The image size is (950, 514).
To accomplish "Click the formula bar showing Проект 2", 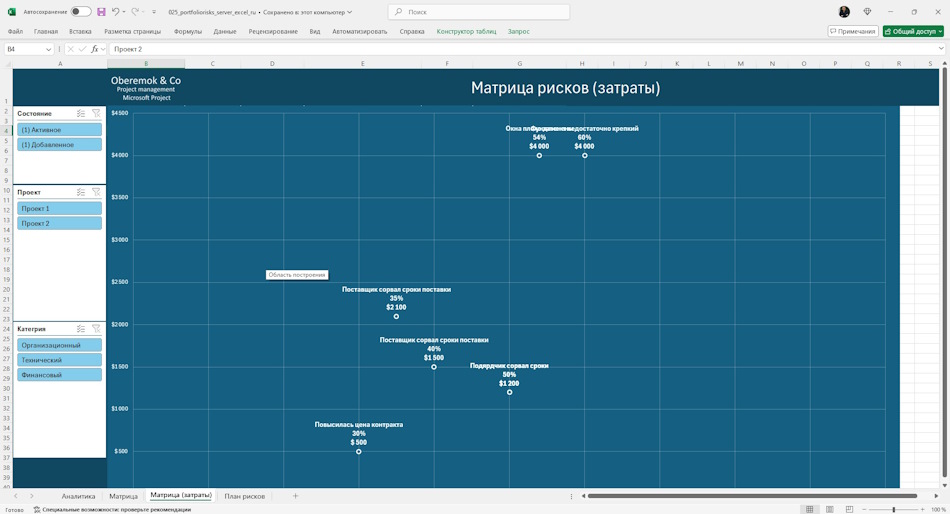I will [521, 49].
